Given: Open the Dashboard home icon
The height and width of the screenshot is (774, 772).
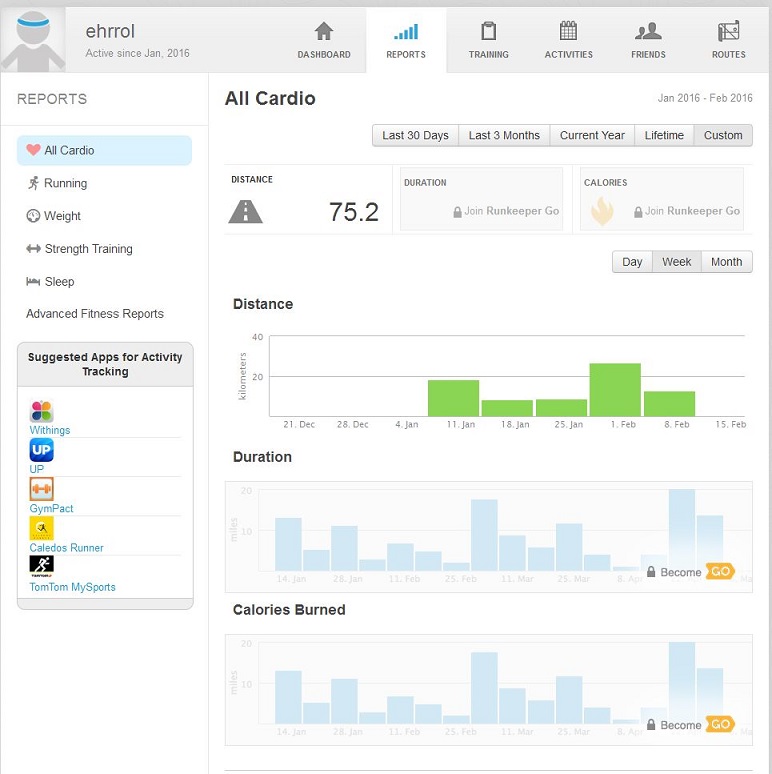Looking at the screenshot, I should (x=324, y=31).
